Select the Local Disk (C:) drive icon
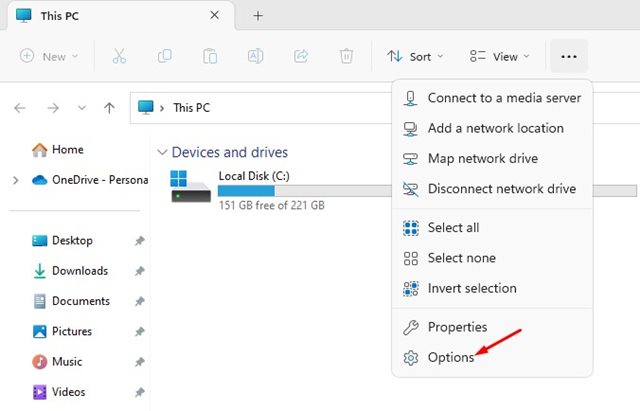This screenshot has height=411, width=640. tap(190, 186)
